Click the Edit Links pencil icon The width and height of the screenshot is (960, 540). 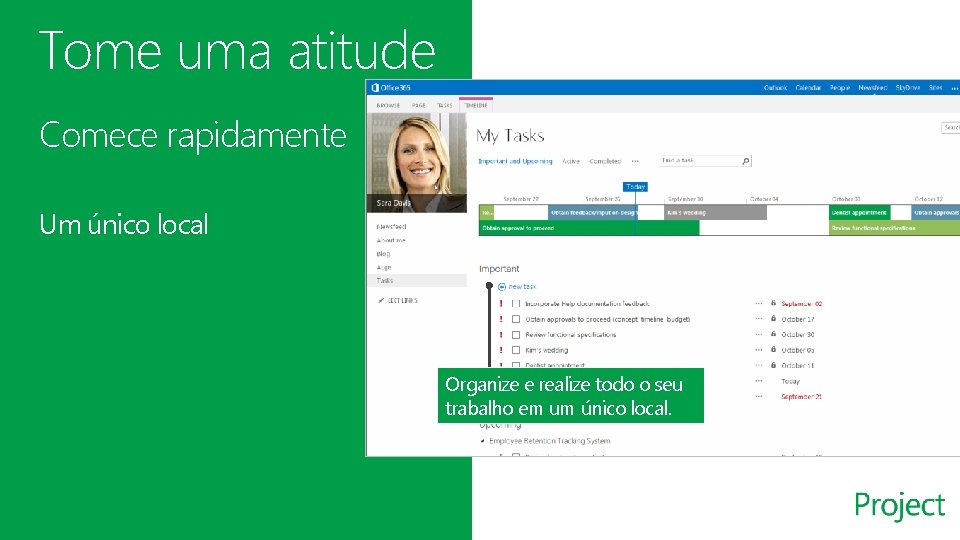[x=381, y=301]
